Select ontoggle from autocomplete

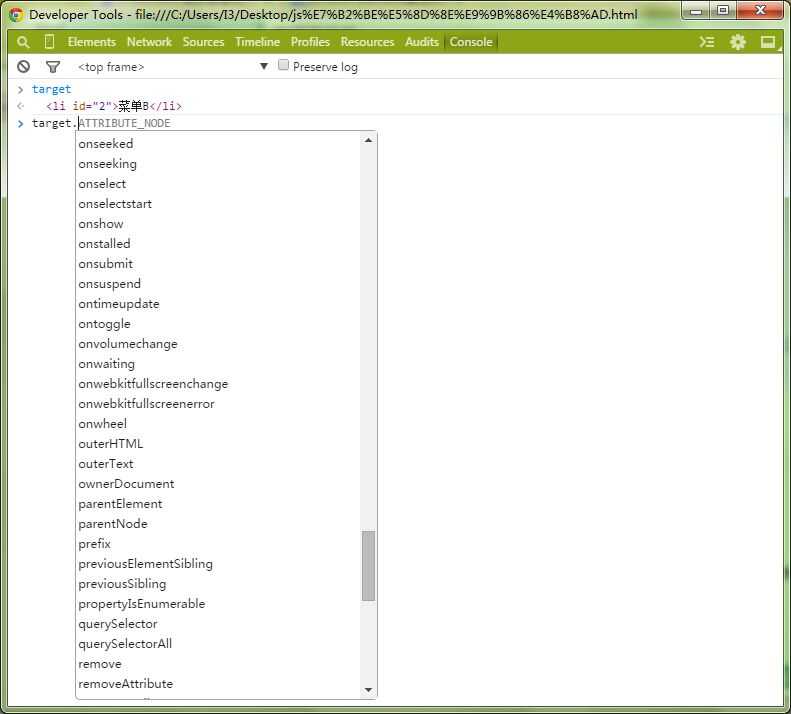(104, 324)
